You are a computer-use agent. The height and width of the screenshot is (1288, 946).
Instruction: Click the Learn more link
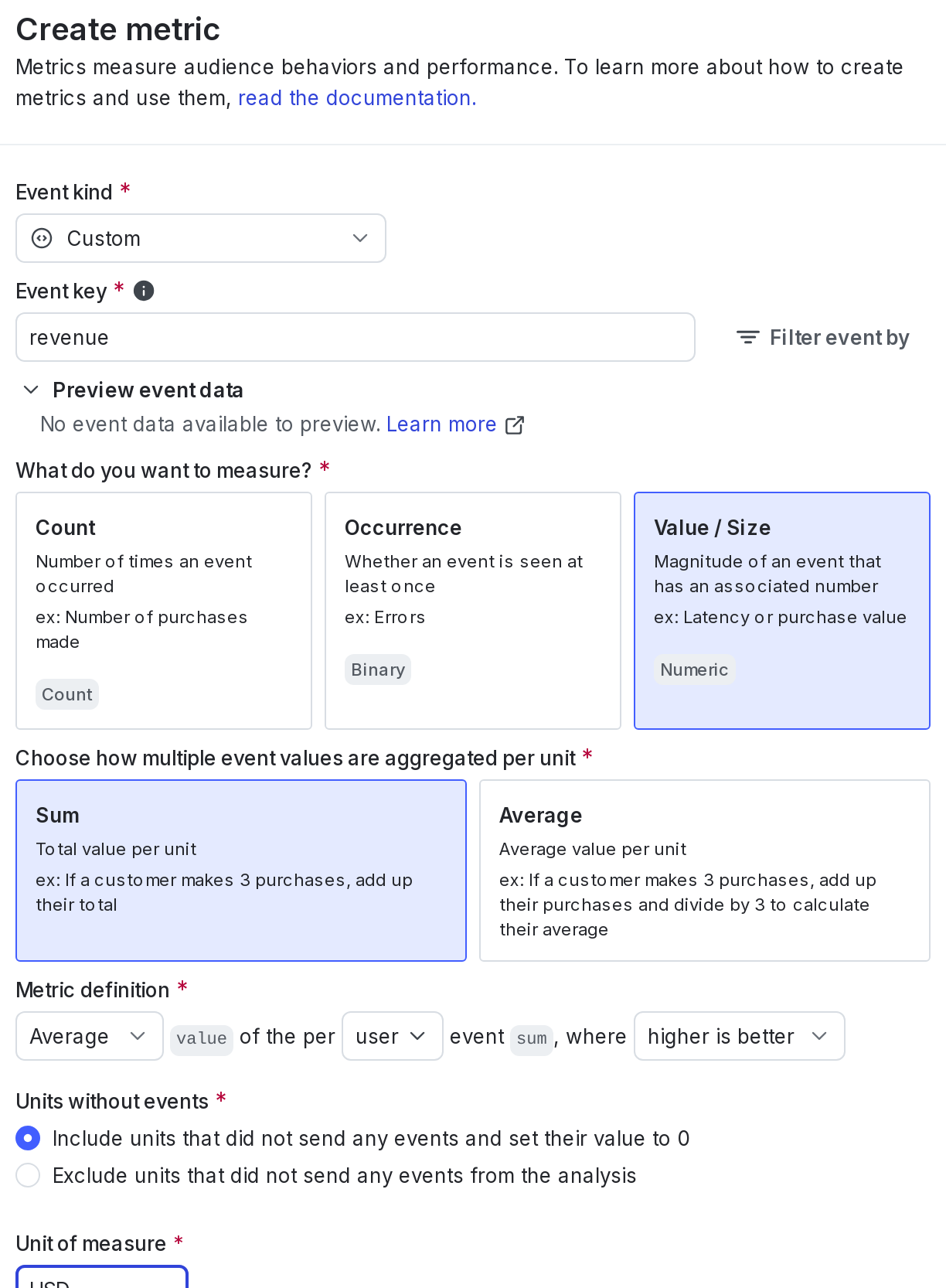point(441,424)
